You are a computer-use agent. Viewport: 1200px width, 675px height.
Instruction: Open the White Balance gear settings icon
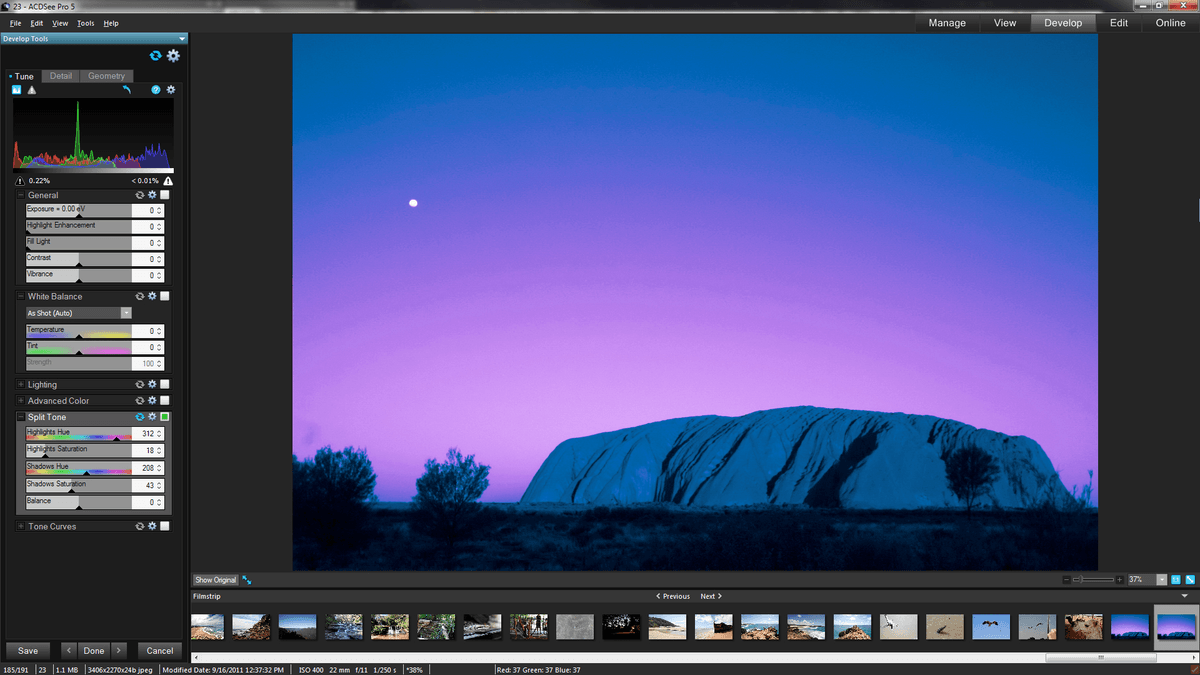[x=152, y=296]
